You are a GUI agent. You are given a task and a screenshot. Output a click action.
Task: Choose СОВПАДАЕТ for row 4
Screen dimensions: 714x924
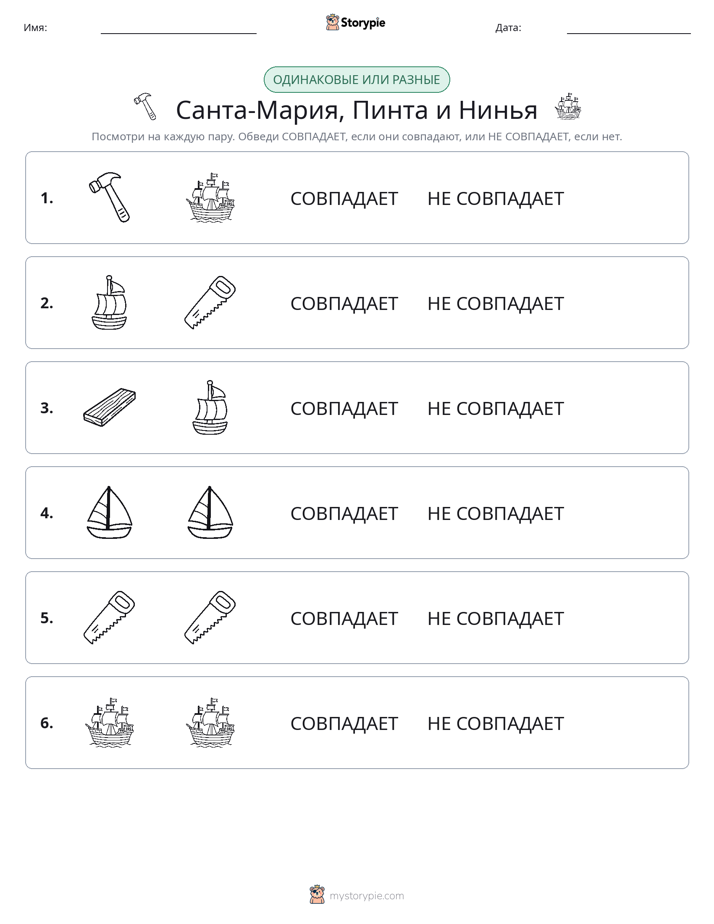pos(344,513)
